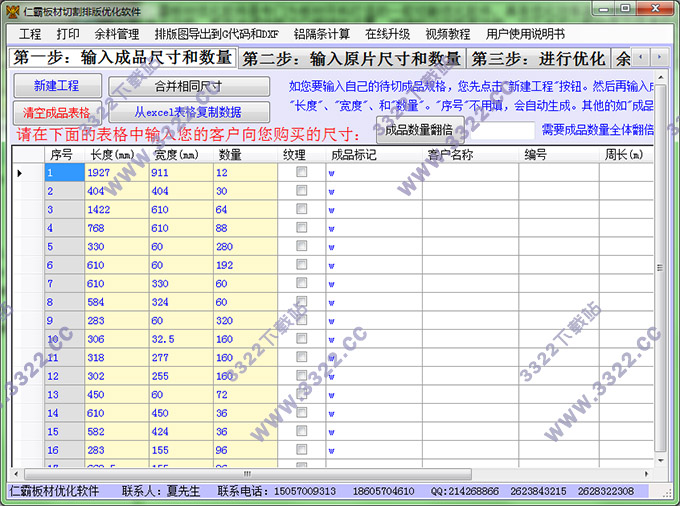Select width cell with value 911
The height and width of the screenshot is (506, 680).
181,173
